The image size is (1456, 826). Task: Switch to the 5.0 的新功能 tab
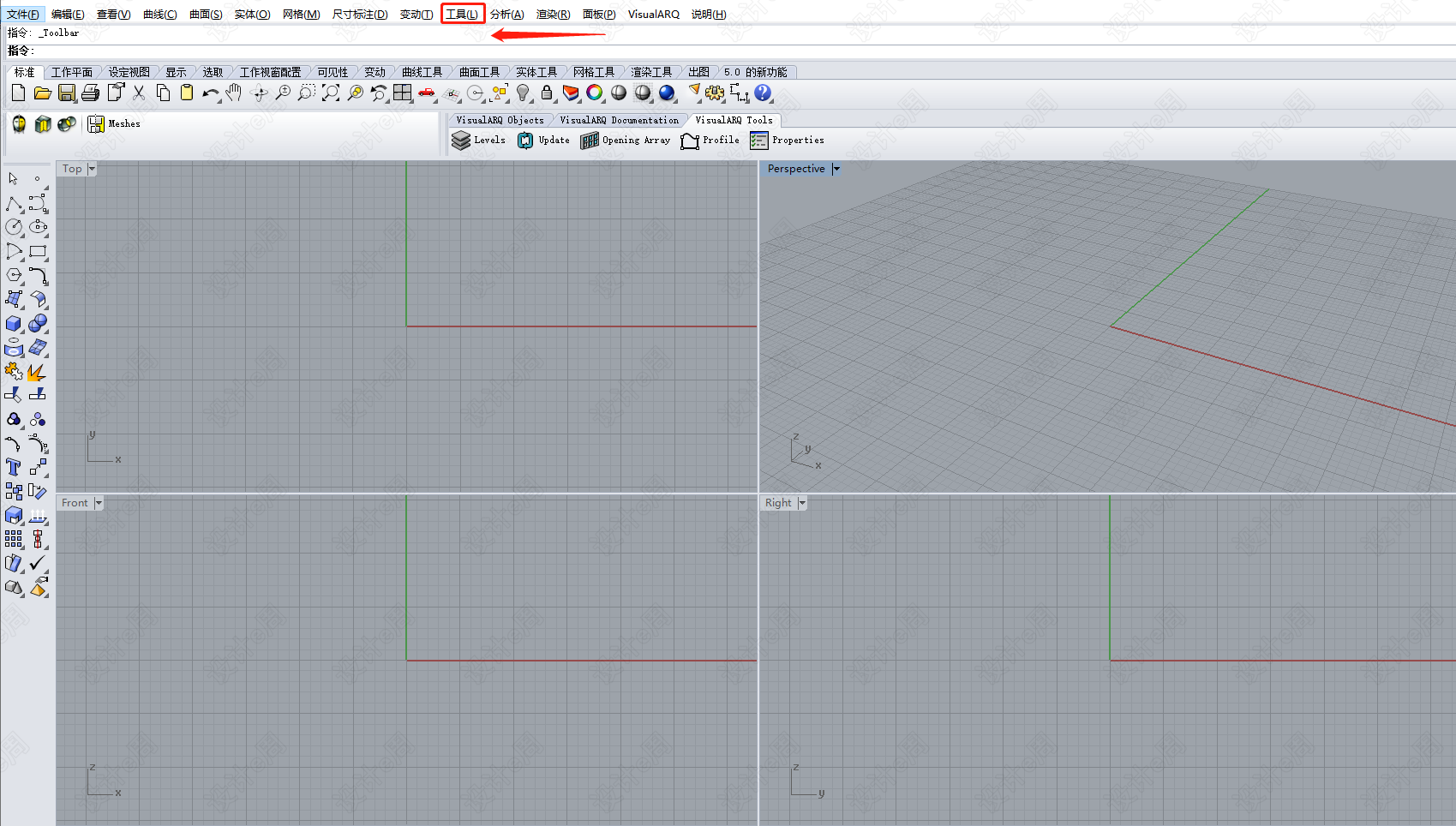[755, 72]
